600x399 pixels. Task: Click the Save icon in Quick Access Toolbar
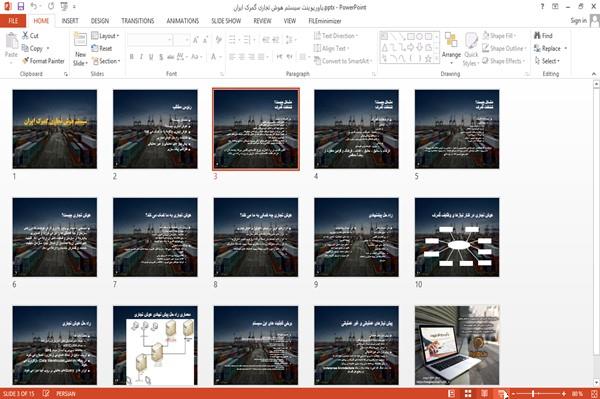[21, 7]
